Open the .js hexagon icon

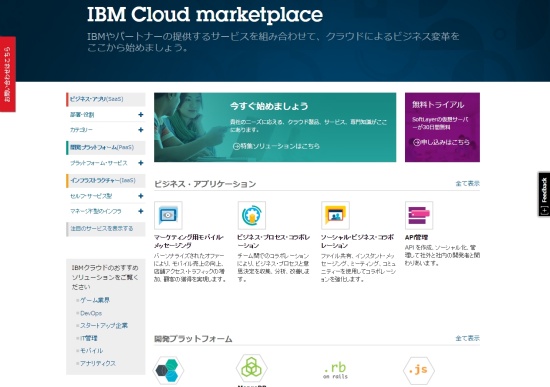tap(419, 370)
